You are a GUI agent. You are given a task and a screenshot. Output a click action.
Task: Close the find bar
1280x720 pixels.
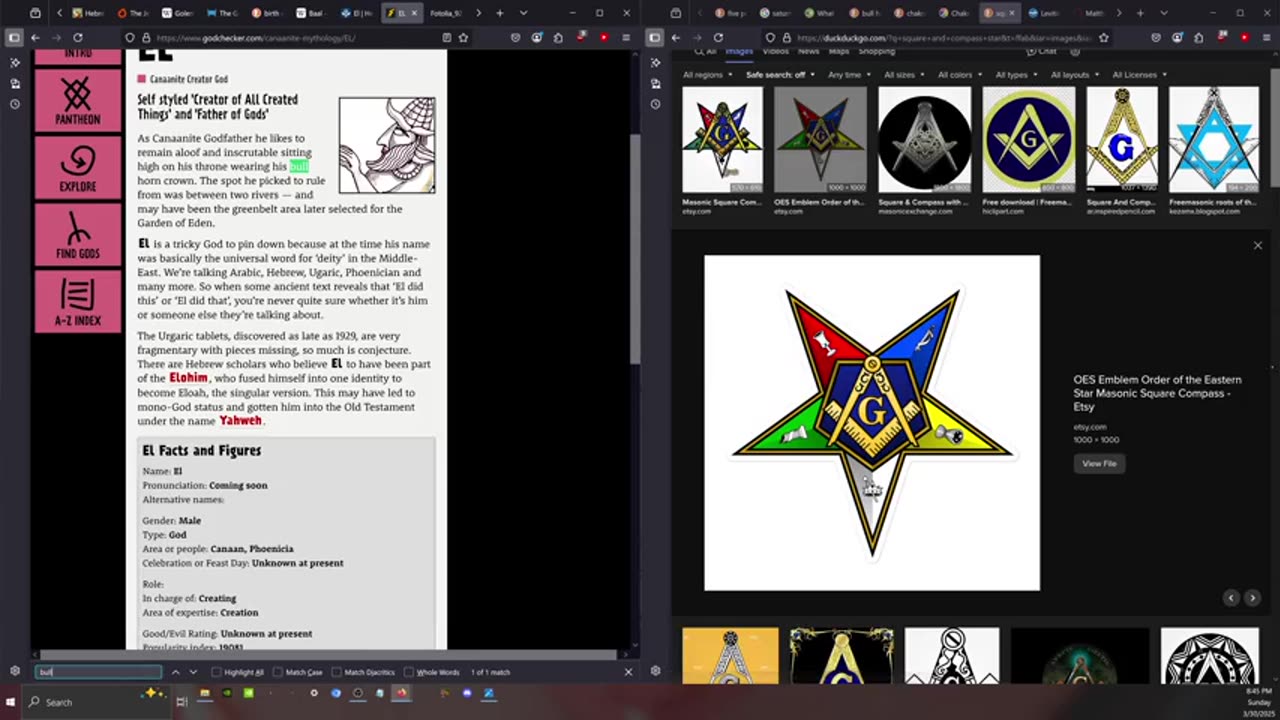[x=628, y=672]
